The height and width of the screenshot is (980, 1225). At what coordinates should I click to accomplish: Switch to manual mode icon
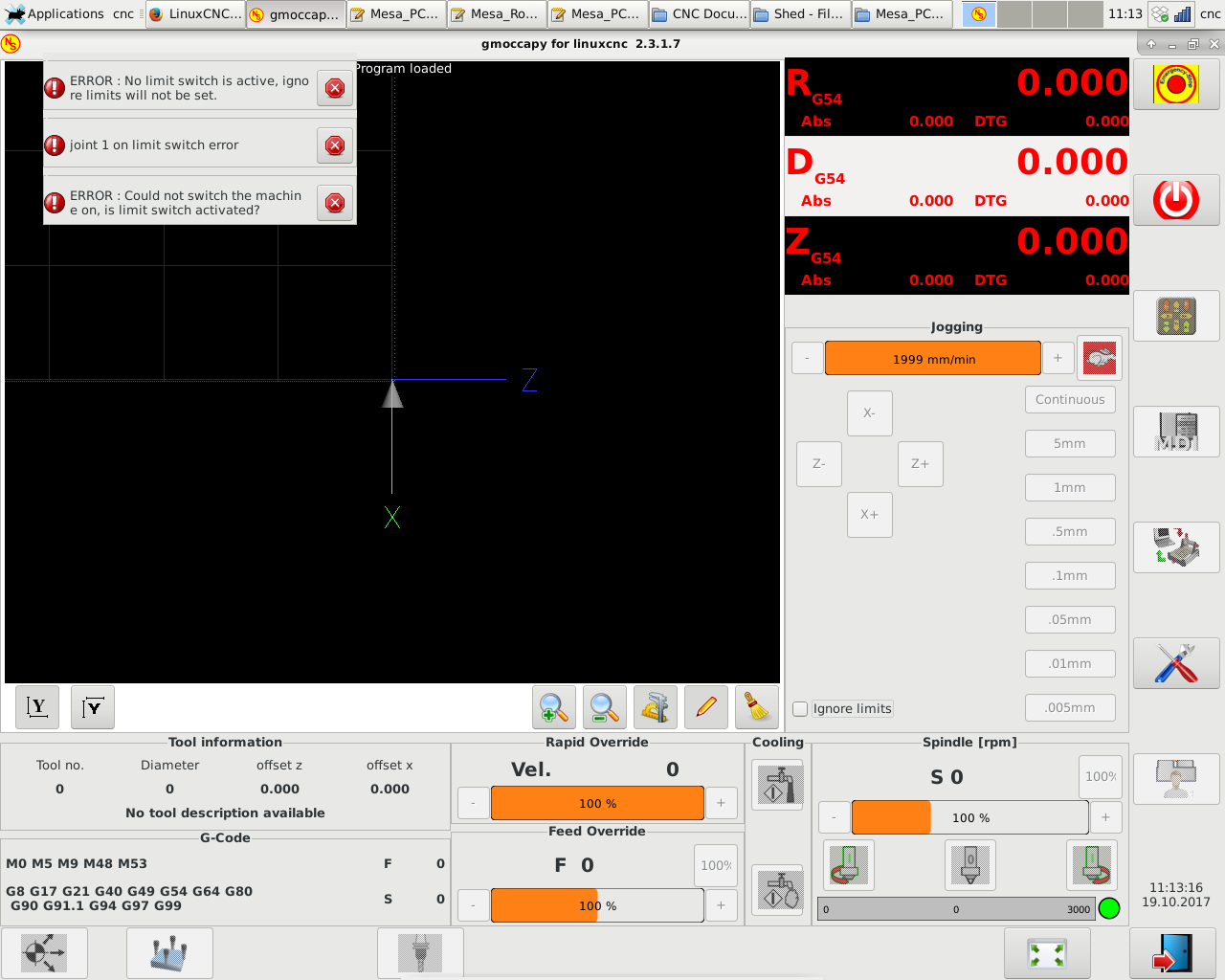[x=1176, y=316]
